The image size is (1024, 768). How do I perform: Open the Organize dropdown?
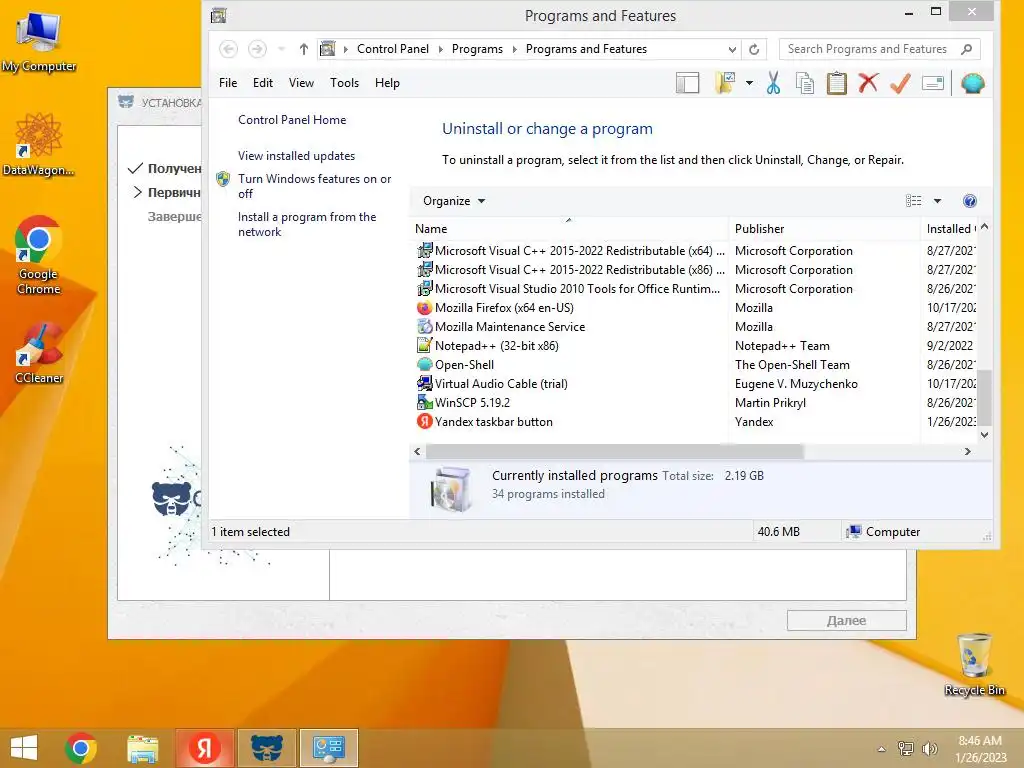(x=454, y=201)
